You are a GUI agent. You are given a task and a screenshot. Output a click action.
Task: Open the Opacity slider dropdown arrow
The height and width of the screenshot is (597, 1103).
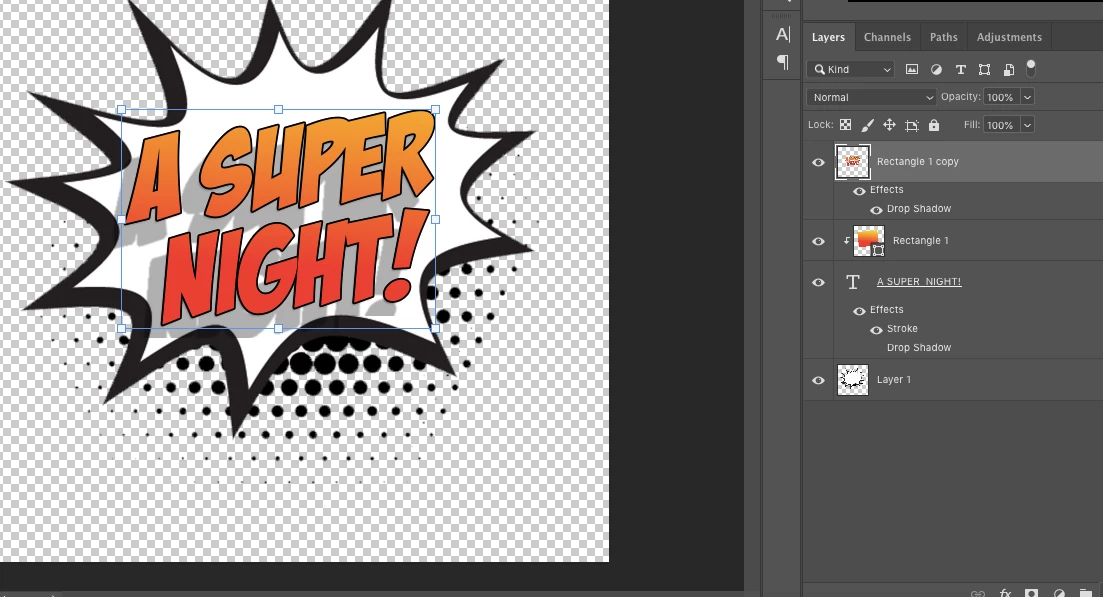coord(1027,97)
